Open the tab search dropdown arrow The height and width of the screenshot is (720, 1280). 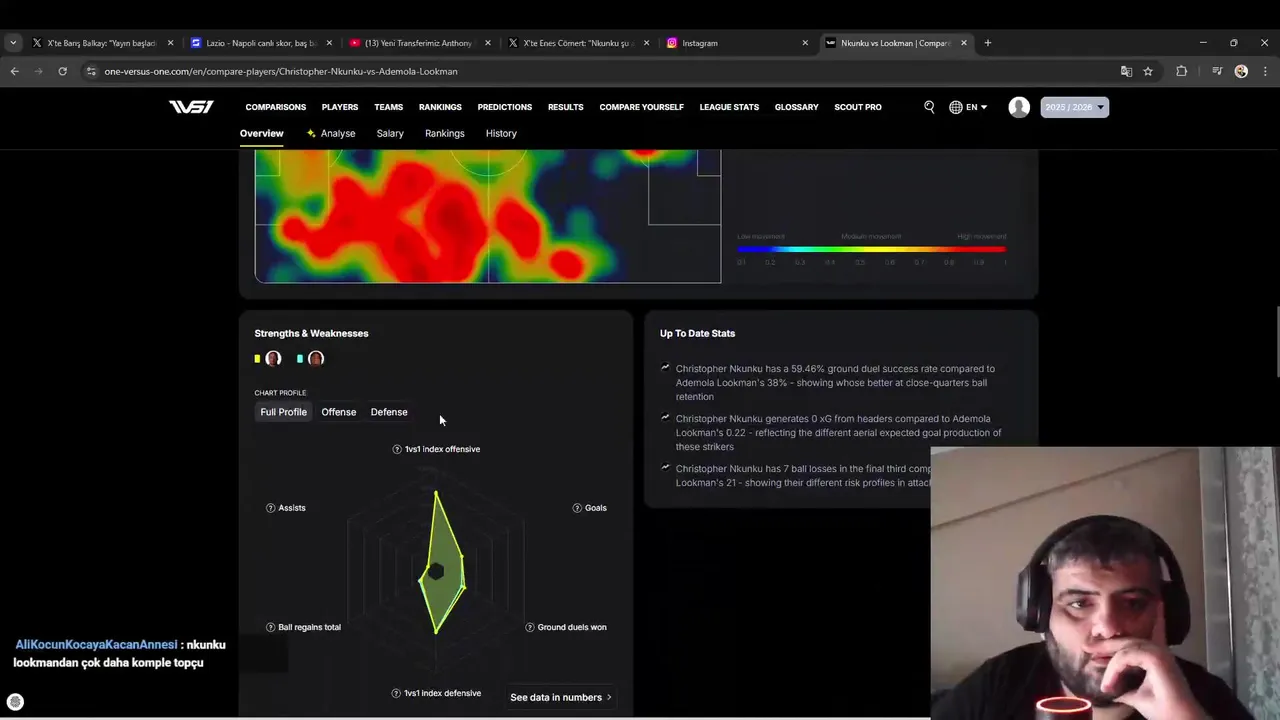[13, 43]
